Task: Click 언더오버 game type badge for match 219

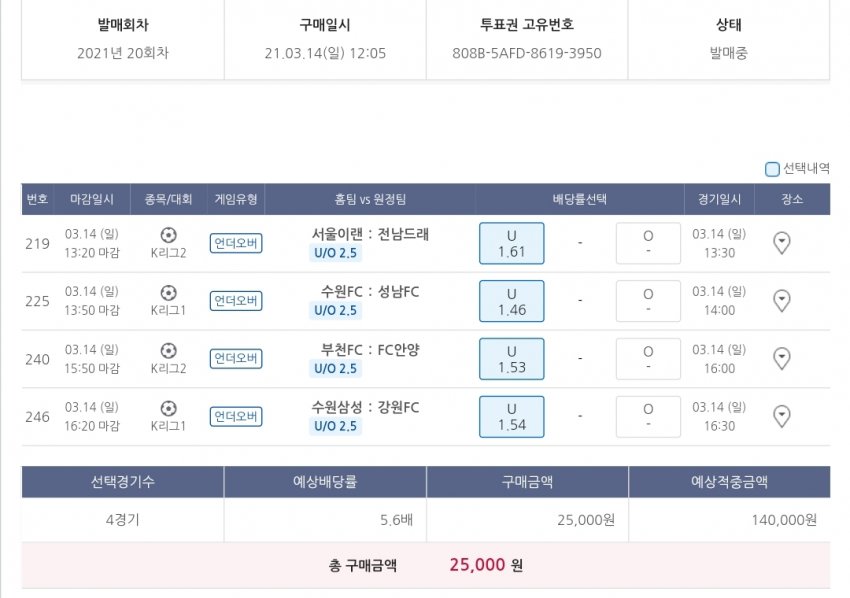Action: point(236,243)
